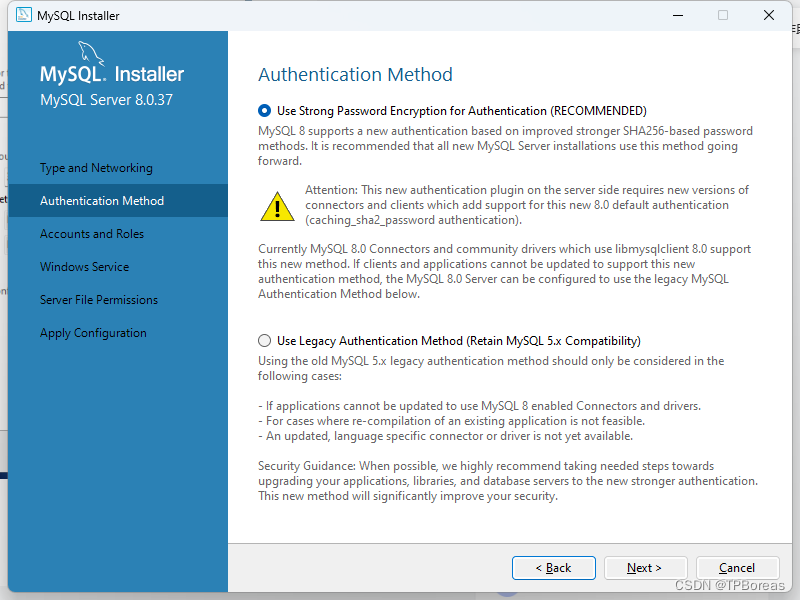Click MySQL Server 8.0.37 version text
This screenshot has width=800, height=600.
point(107,99)
